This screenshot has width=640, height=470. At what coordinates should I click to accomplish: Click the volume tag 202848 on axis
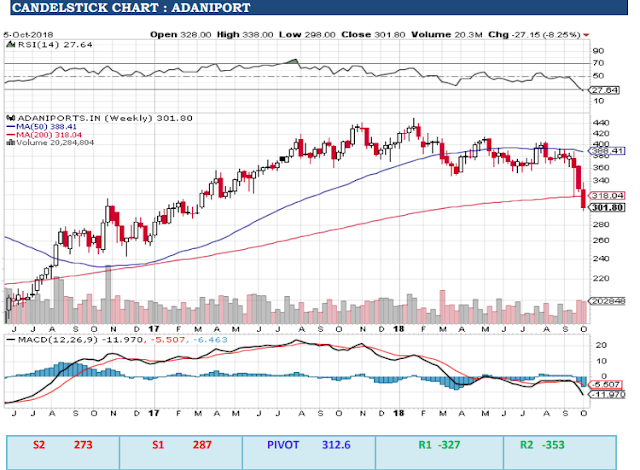pos(607,301)
